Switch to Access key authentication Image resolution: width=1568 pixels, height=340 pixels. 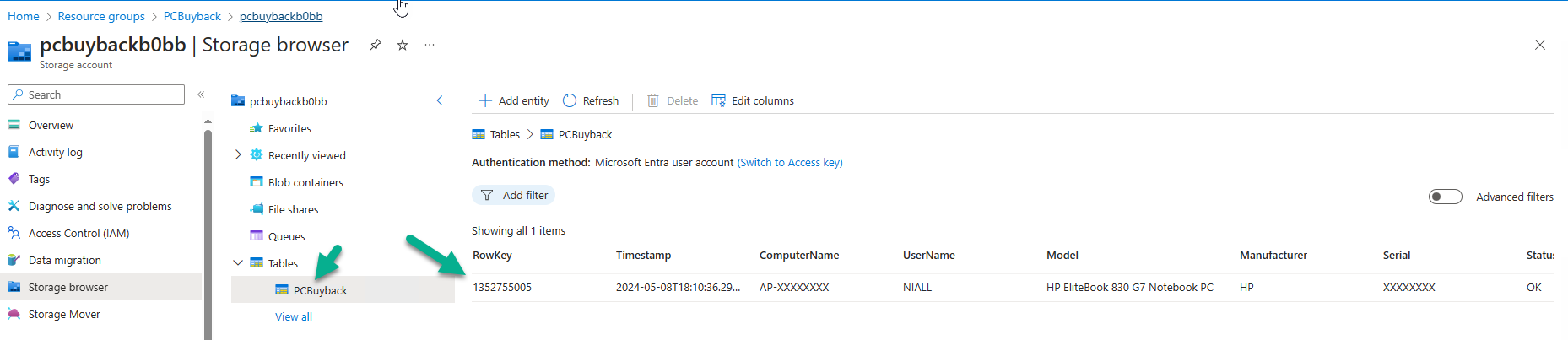pyautogui.click(x=790, y=162)
